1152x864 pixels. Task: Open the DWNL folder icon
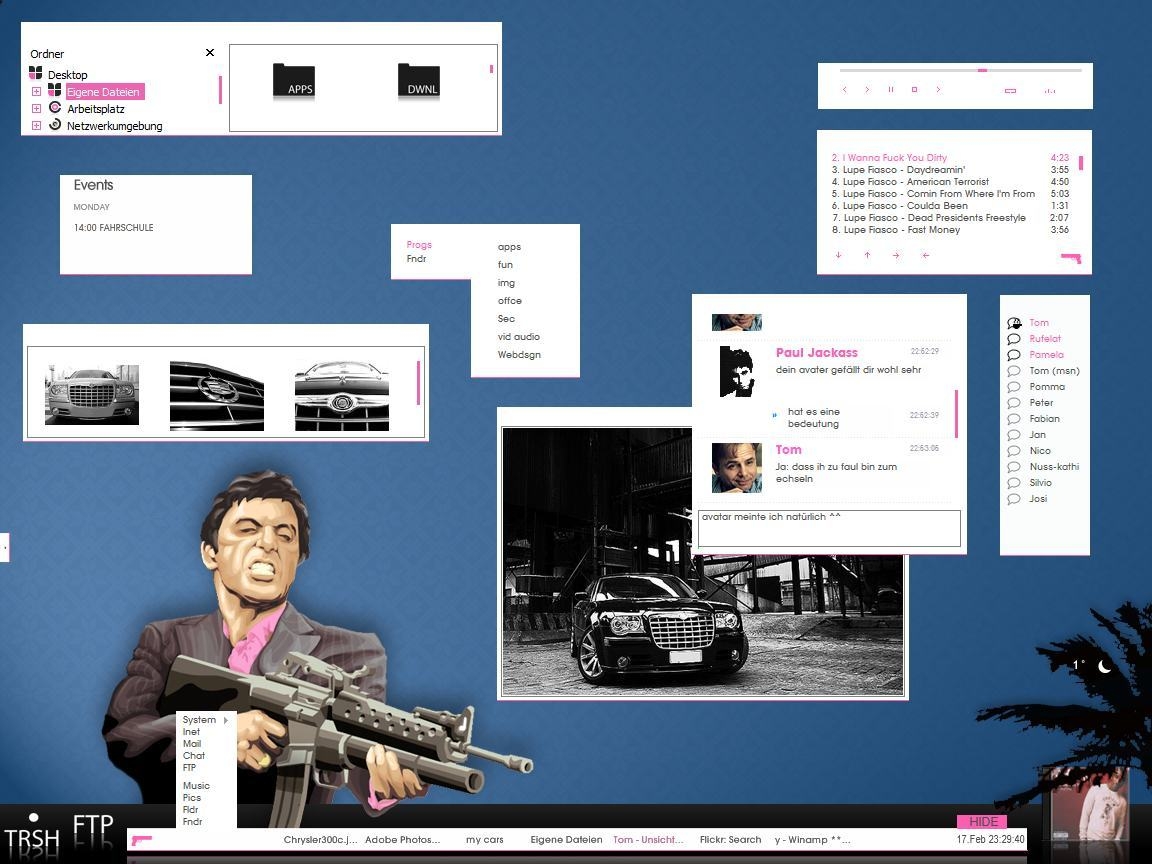(419, 81)
